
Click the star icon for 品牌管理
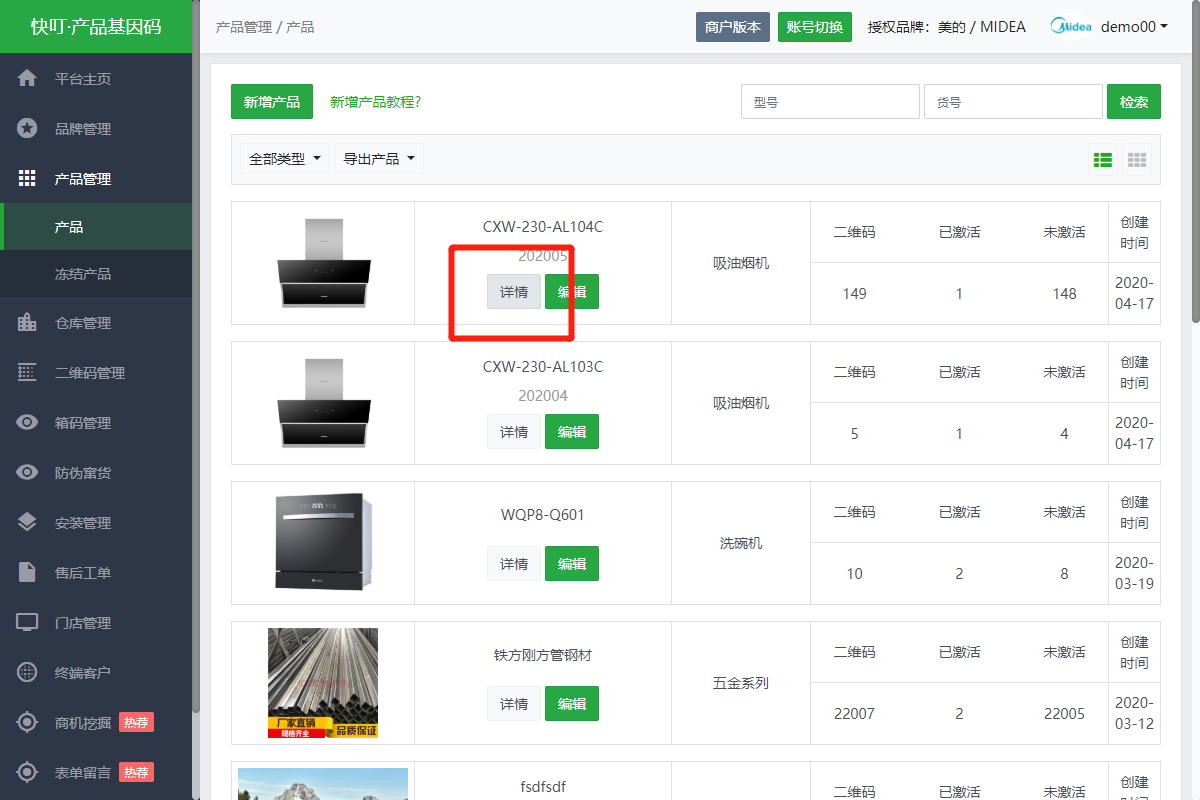(27, 128)
